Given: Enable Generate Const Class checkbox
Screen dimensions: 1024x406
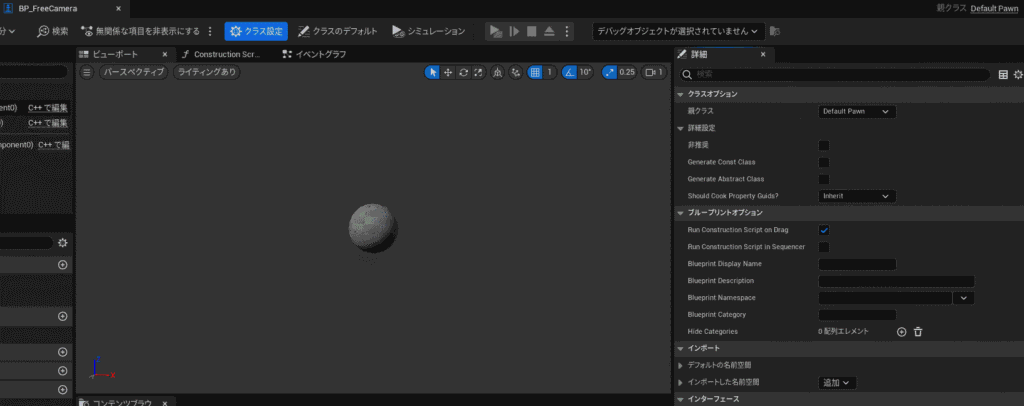Looking at the screenshot, I should [x=824, y=162].
